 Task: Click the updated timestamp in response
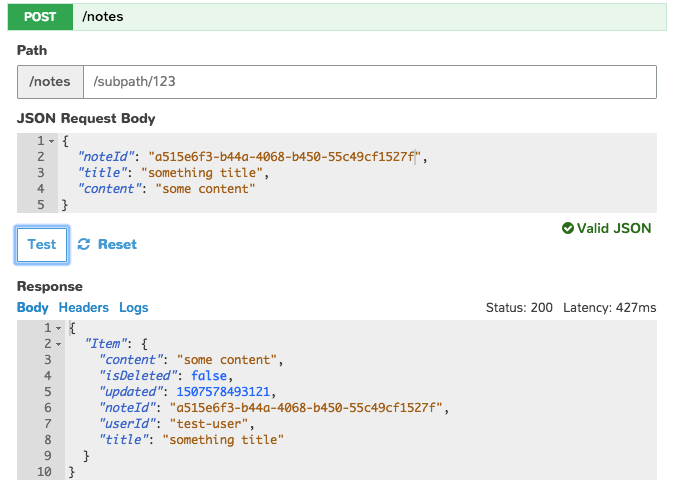pos(221,391)
